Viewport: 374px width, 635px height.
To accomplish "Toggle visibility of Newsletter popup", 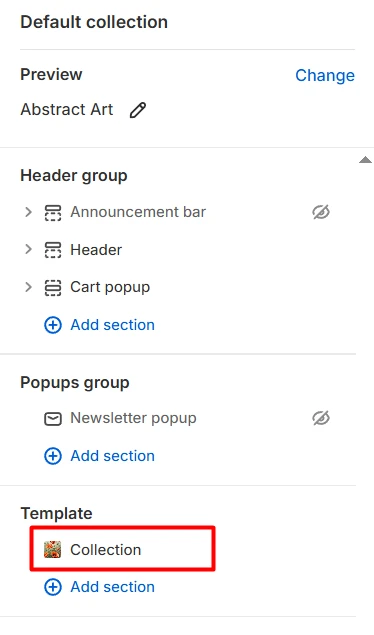I will click(x=321, y=418).
